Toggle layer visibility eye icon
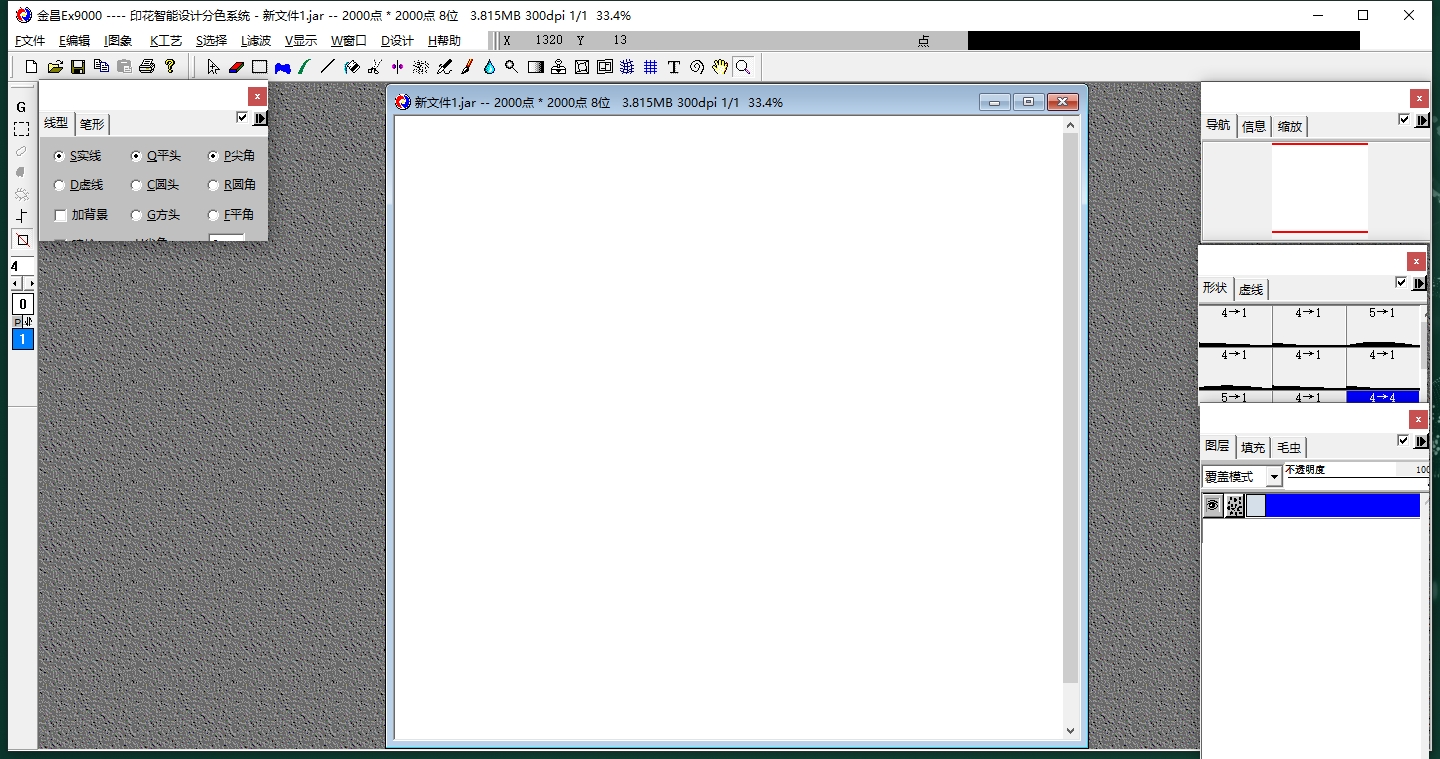Viewport: 1440px width, 759px height. pos(1212,506)
